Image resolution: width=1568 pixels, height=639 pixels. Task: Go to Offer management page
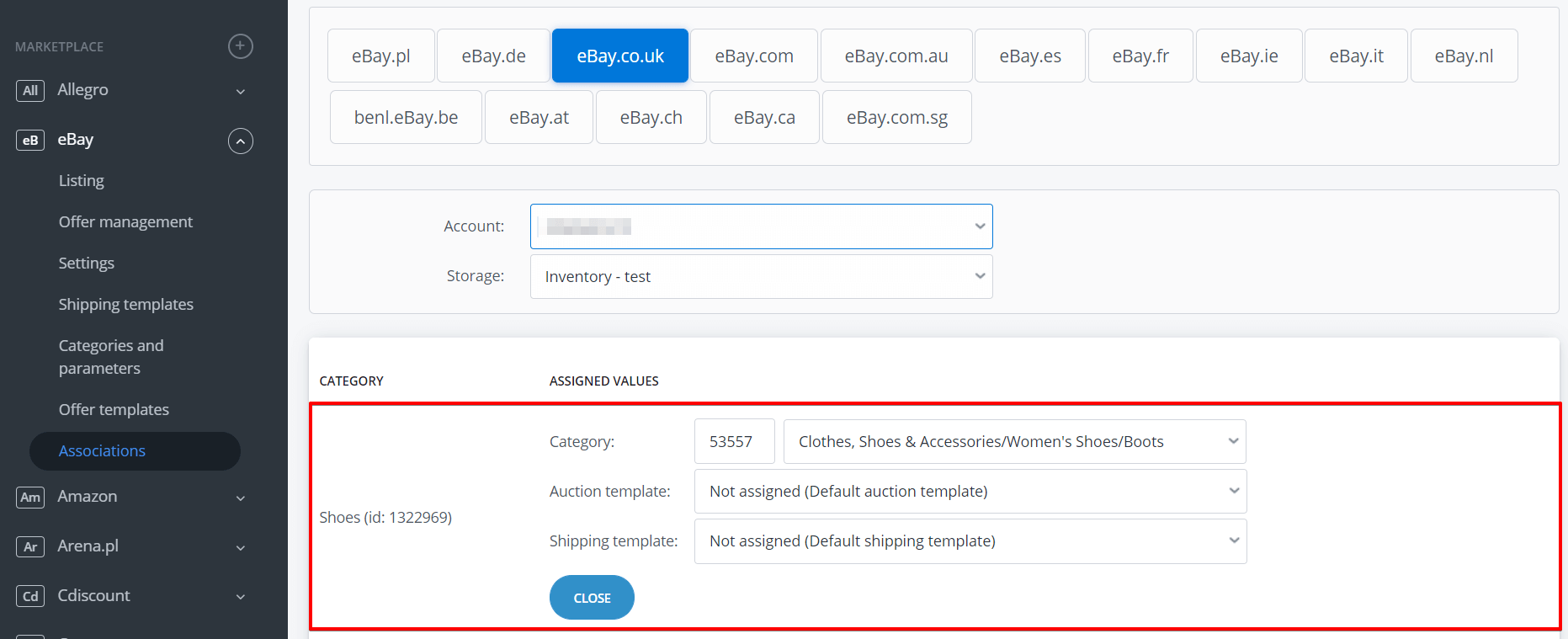[125, 221]
